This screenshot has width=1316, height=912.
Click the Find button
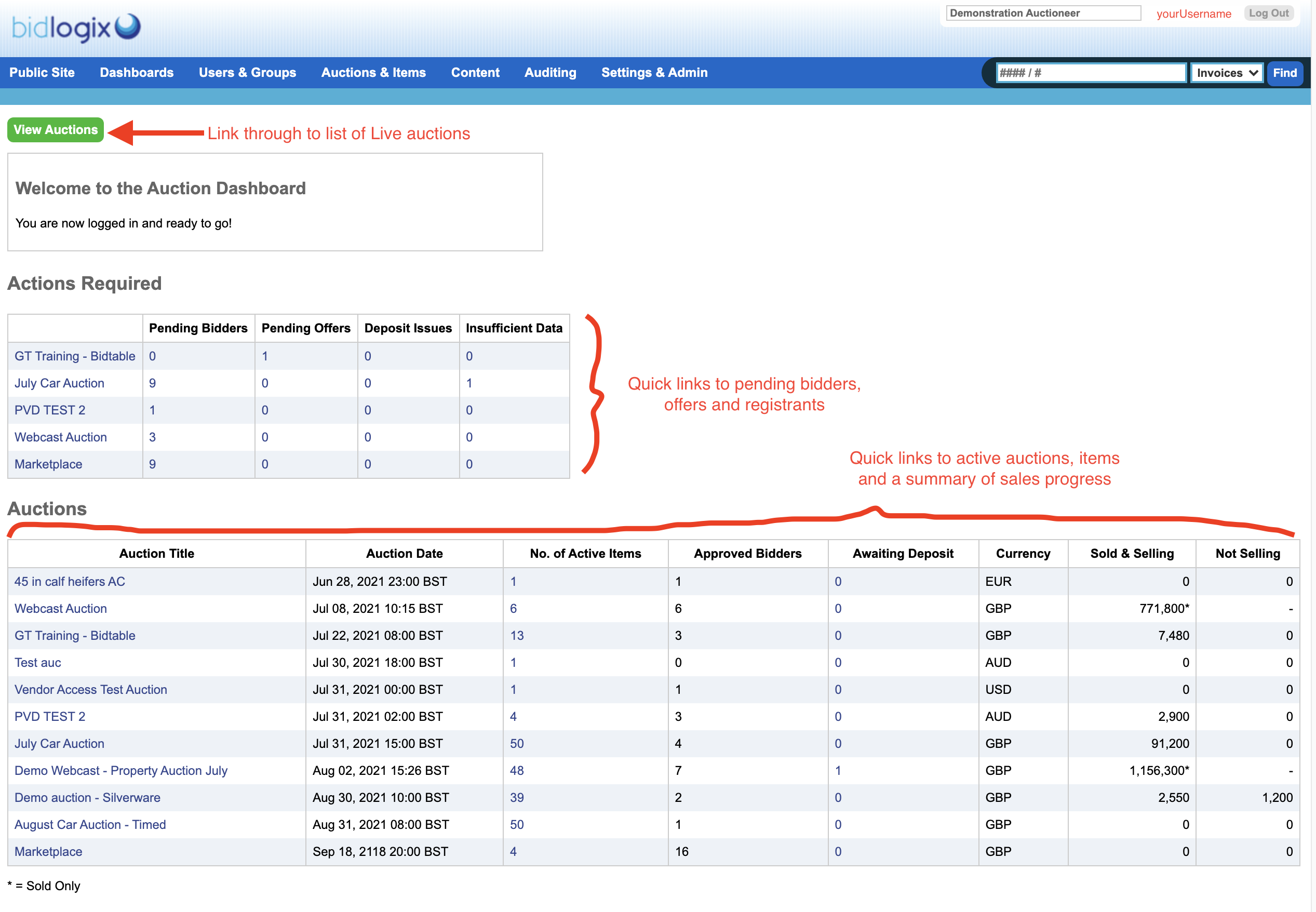click(1284, 73)
